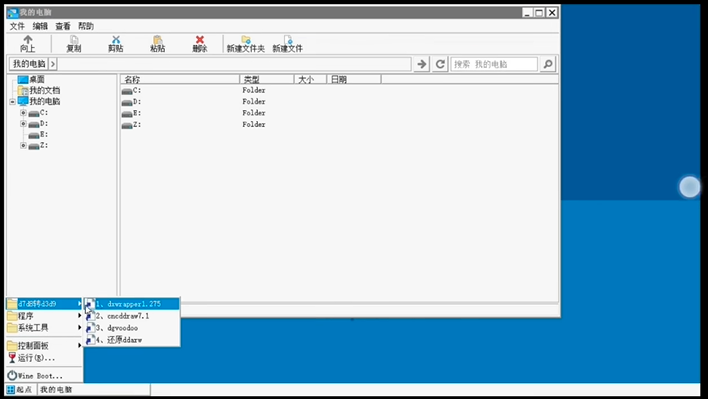Click the New Folder (新建文件夹) icon
Screen dimensions: 708x399
point(246,40)
